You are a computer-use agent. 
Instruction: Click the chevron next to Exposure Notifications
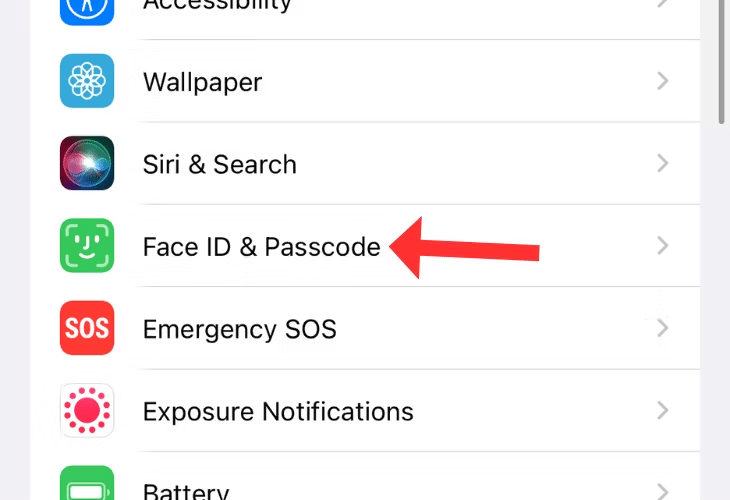[x=662, y=410]
